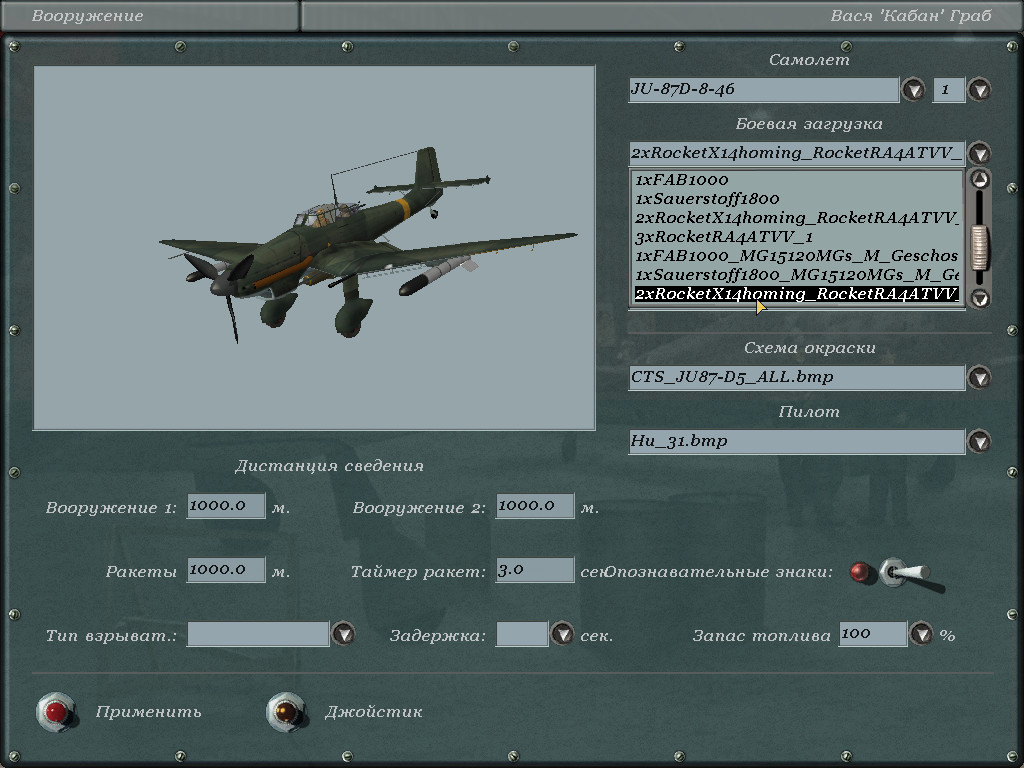The height and width of the screenshot is (768, 1024).
Task: Click the Ракеты distance input field
Action: (x=226, y=570)
